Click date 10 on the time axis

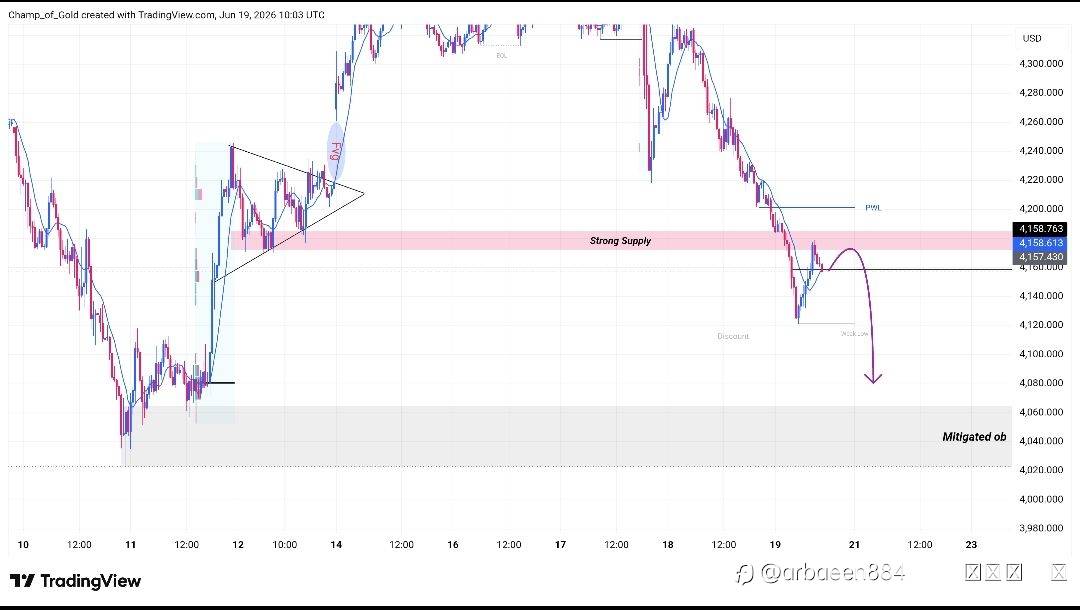pos(23,545)
